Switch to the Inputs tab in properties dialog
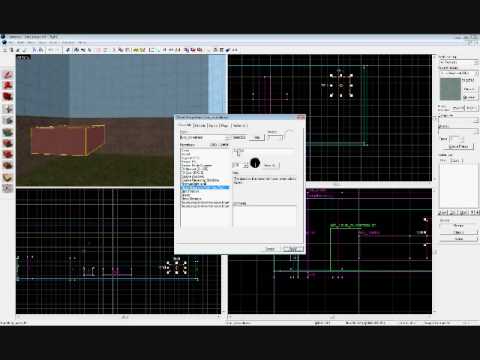480x360 pixels. (213, 126)
